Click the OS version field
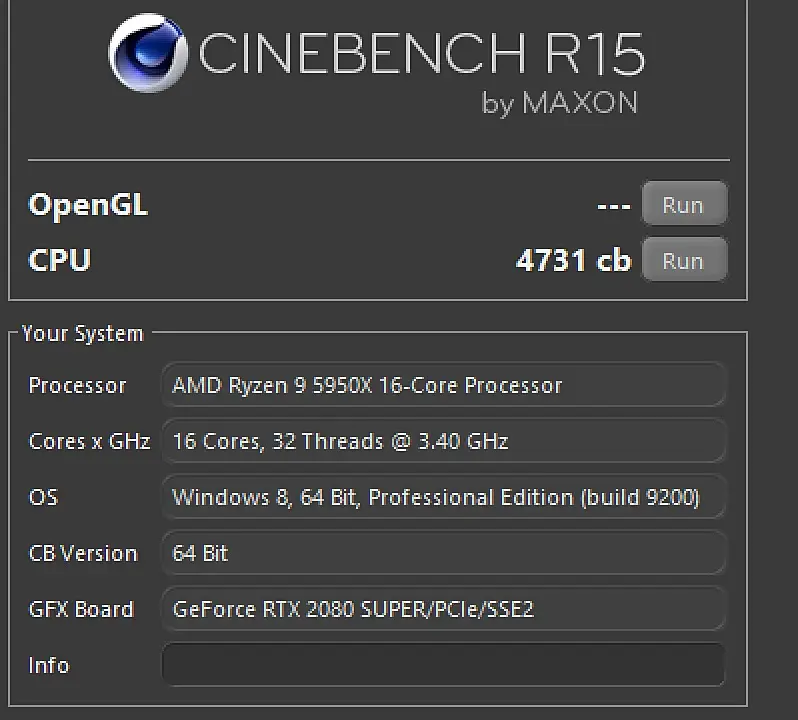798x720 pixels. click(x=443, y=497)
